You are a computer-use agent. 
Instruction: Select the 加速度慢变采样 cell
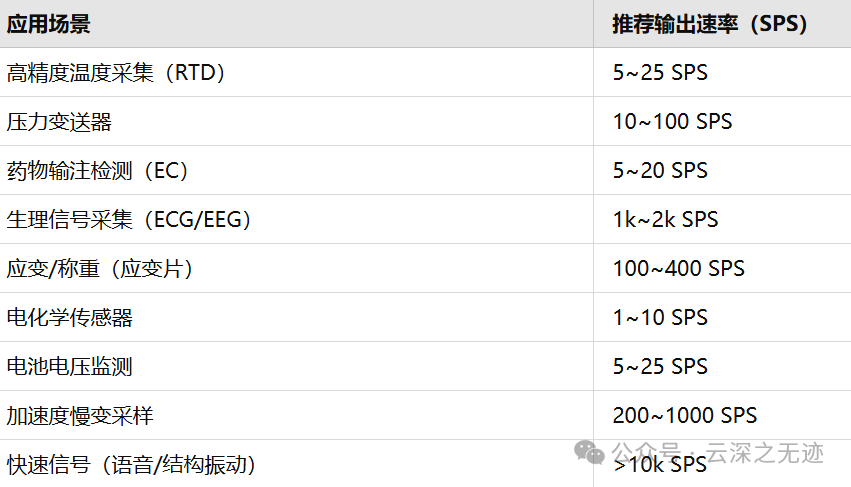(297, 415)
